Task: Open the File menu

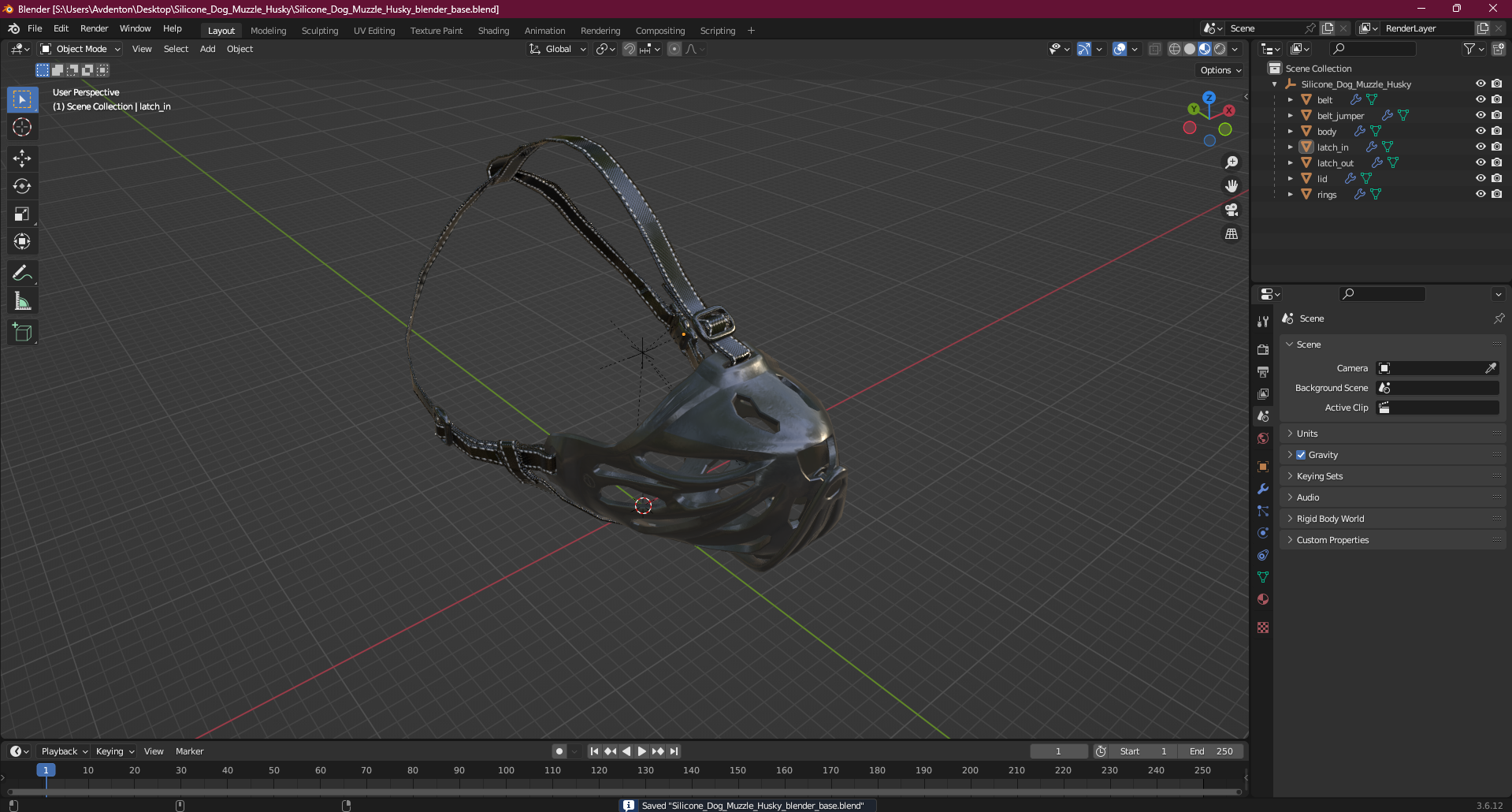Action: [35, 28]
